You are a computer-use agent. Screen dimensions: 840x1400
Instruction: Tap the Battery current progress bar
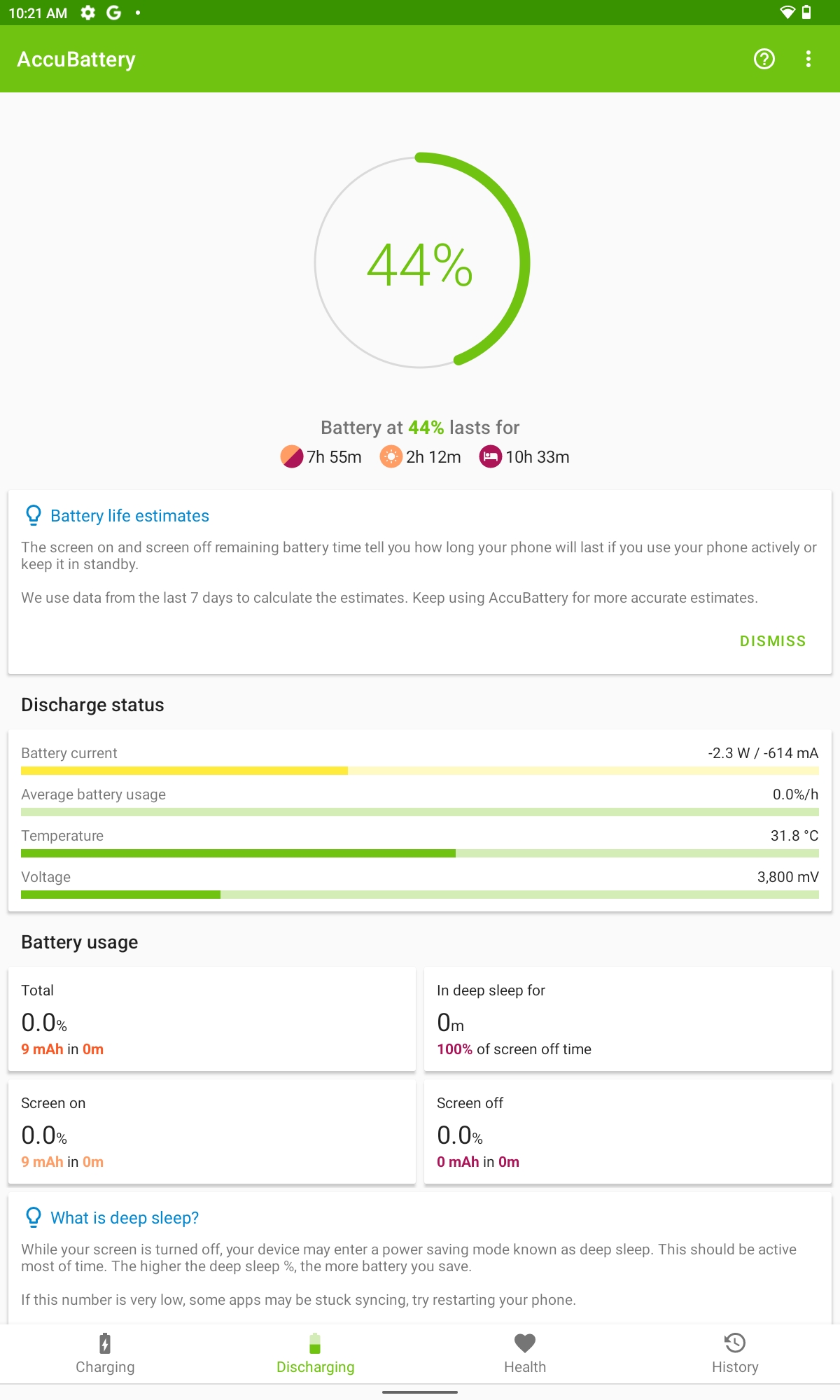pyautogui.click(x=420, y=771)
